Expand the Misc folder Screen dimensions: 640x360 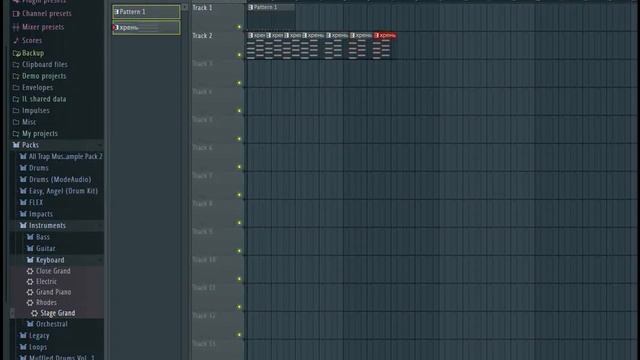[24, 122]
